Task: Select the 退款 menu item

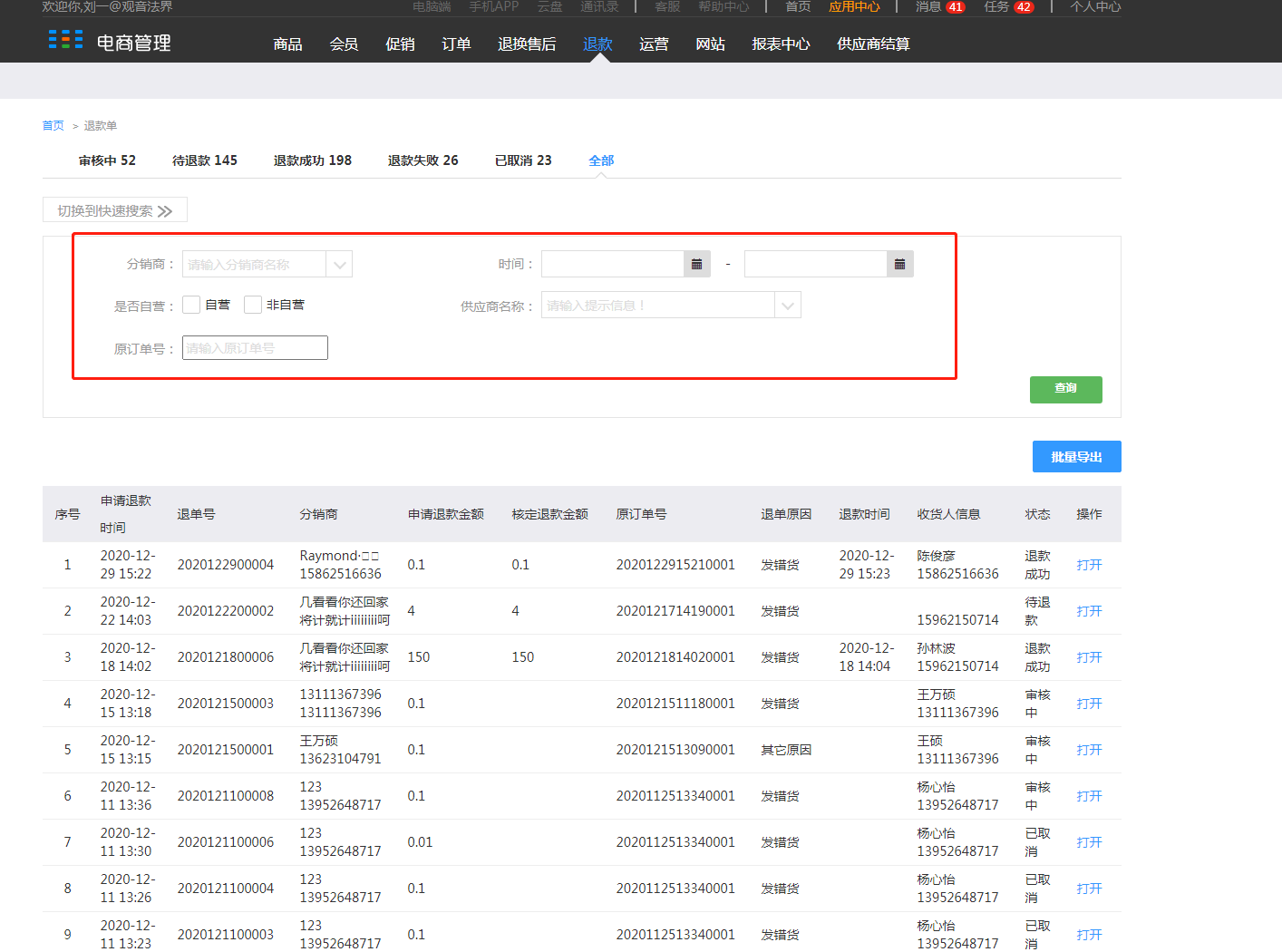Action: (x=597, y=44)
